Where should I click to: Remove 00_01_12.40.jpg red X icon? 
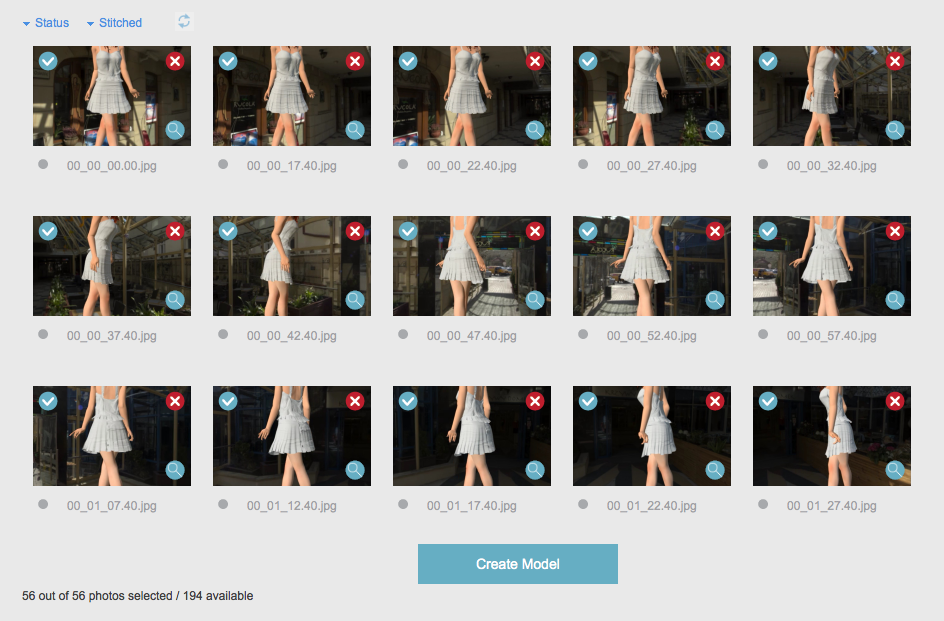click(x=355, y=401)
